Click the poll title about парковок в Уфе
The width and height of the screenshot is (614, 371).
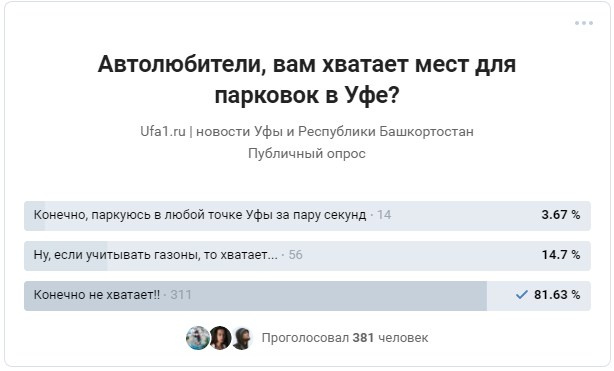point(307,79)
